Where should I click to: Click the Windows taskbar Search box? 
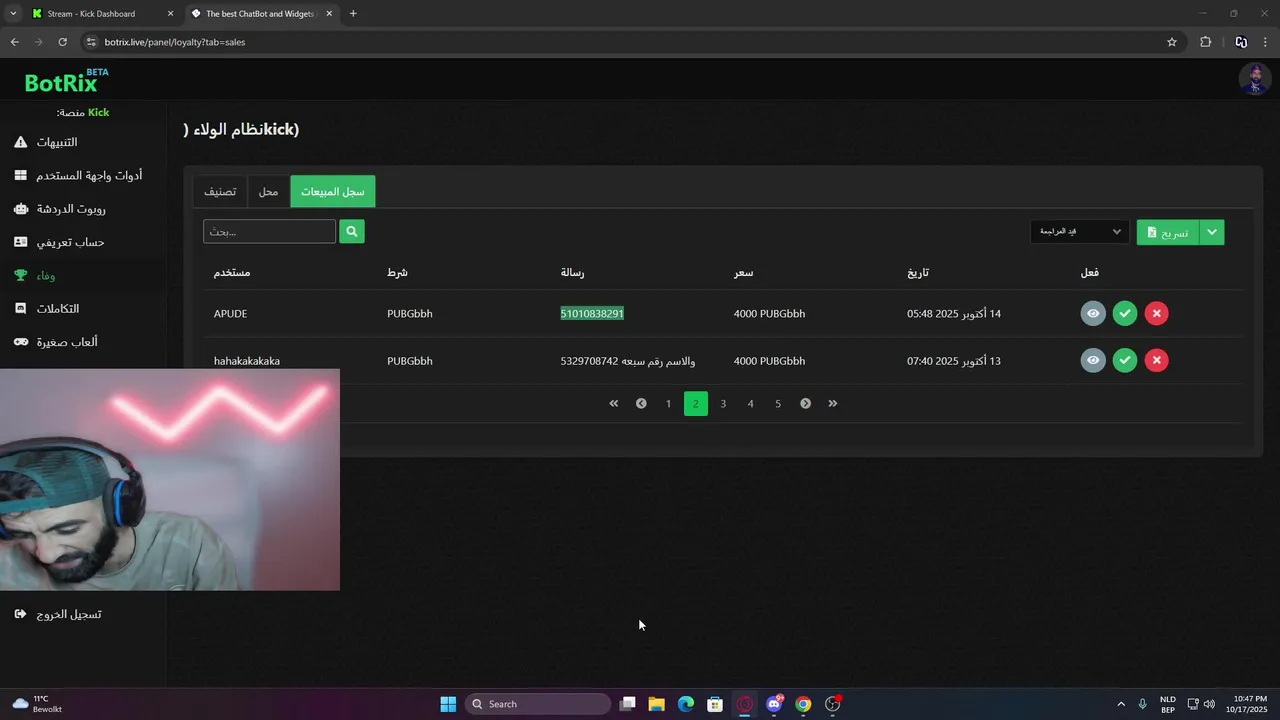538,704
